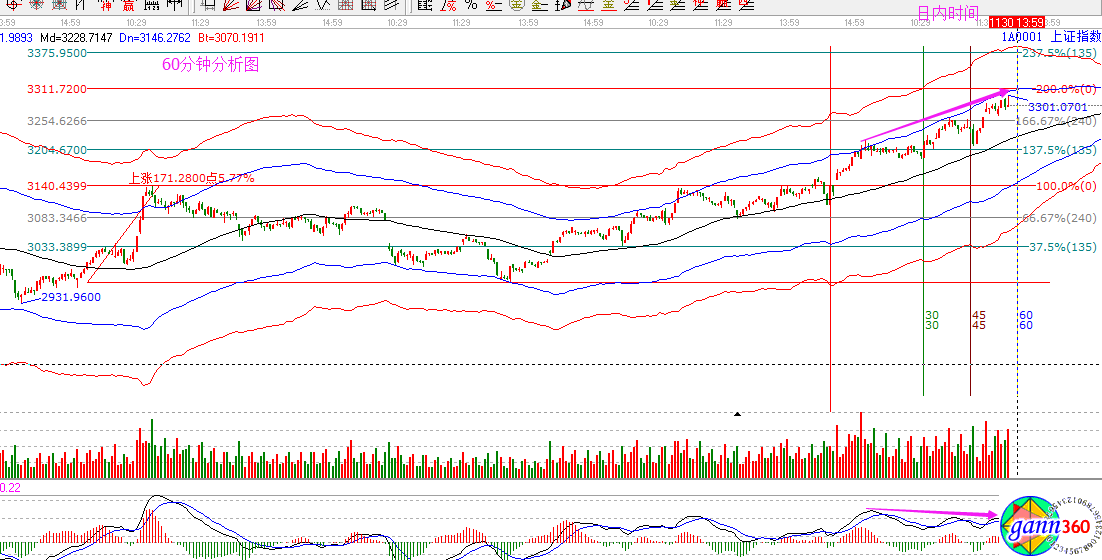Click the 上涨171.2800点5.77% annotation
This screenshot has height=560, width=1102.
192,178
